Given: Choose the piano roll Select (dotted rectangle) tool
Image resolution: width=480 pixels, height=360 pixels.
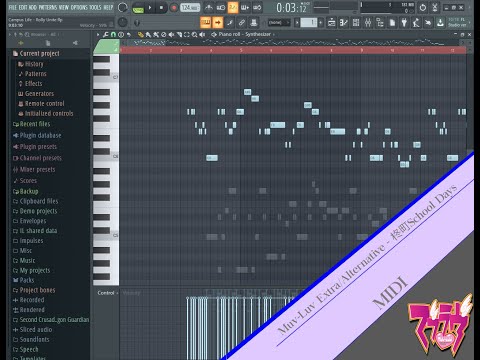Looking at the screenshot, I should (187, 34).
